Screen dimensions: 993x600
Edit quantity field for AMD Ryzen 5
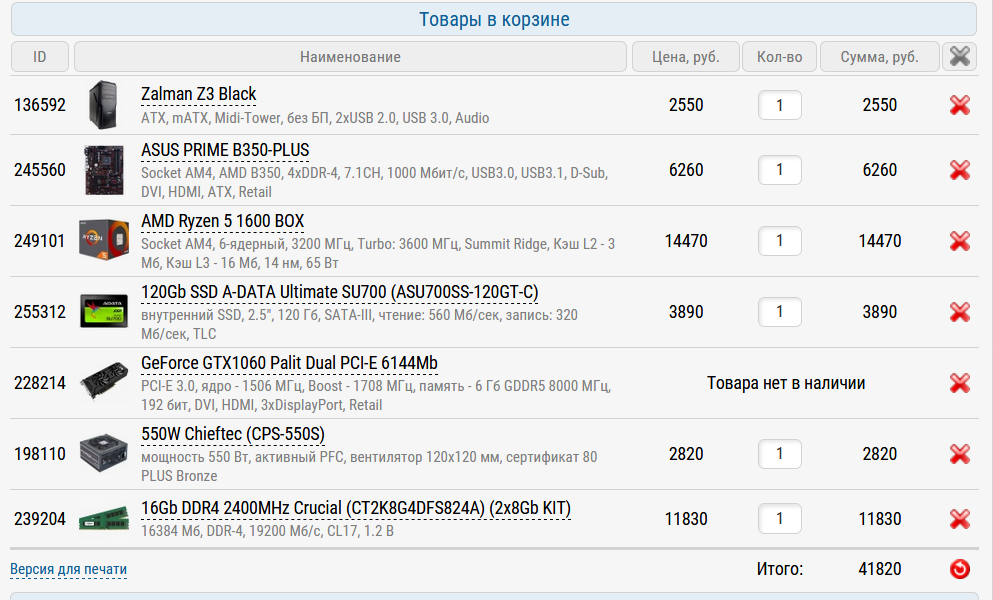780,241
